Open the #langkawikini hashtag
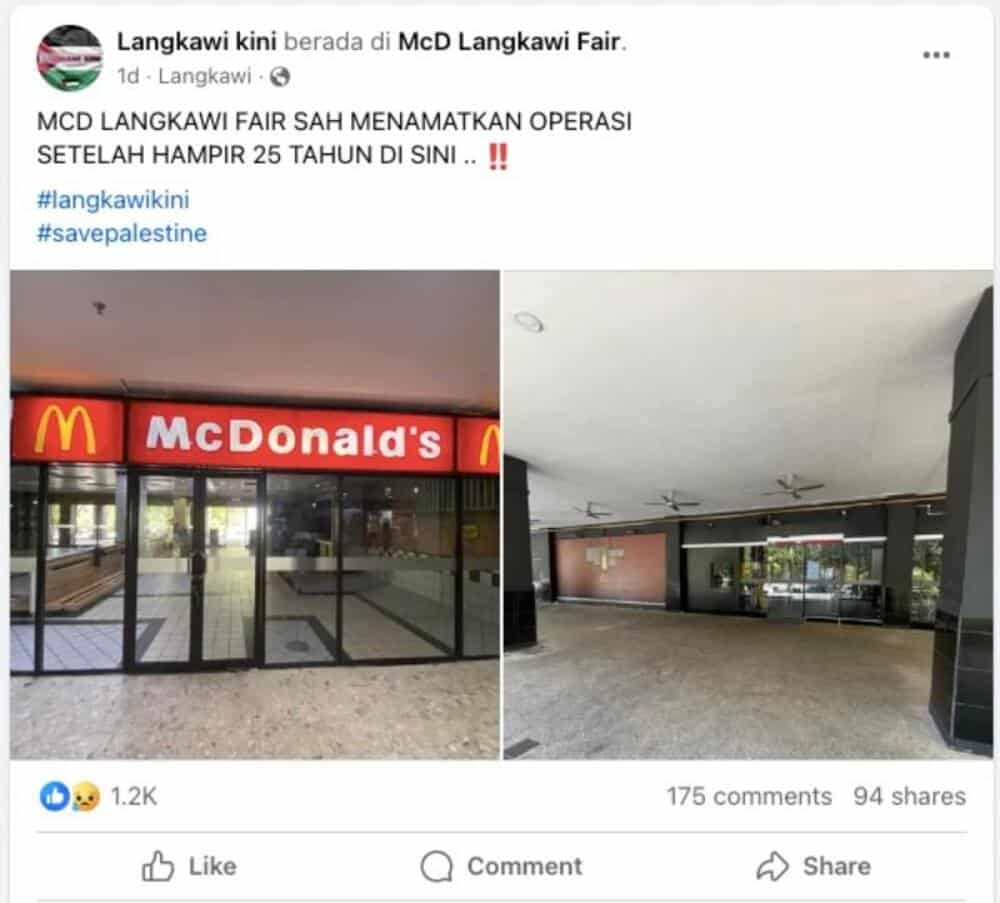The height and width of the screenshot is (903, 1000). pyautogui.click(x=114, y=200)
